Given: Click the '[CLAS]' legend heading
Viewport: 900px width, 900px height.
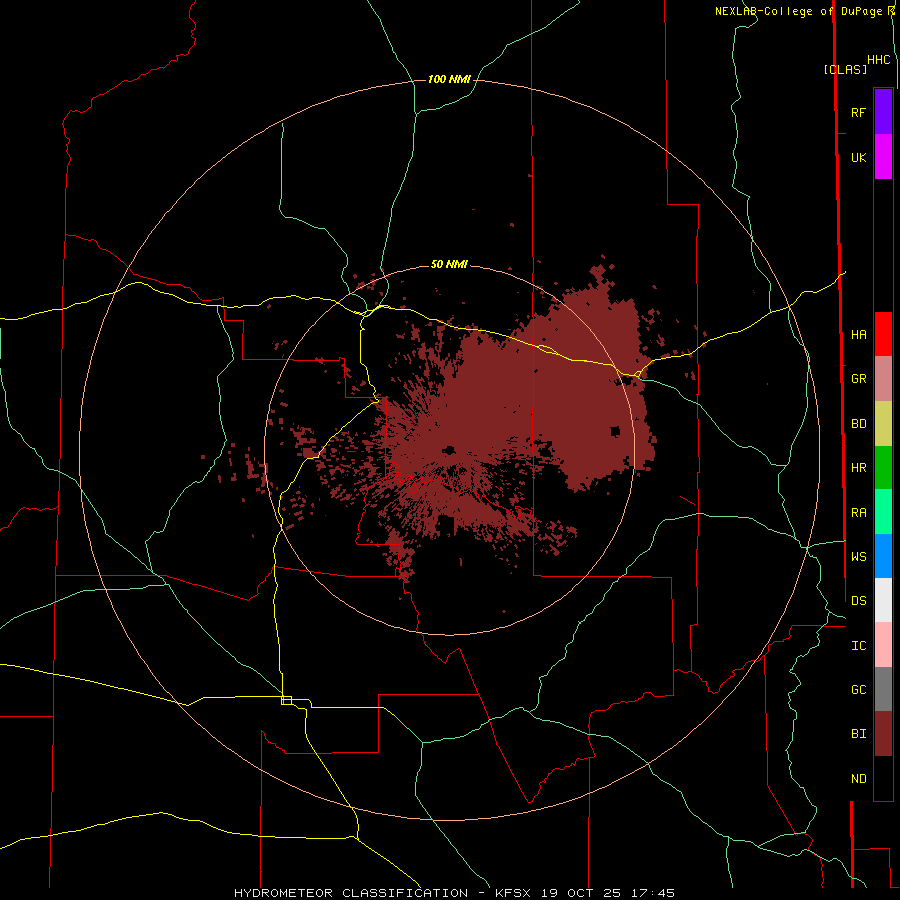Looking at the screenshot, I should 845,69.
